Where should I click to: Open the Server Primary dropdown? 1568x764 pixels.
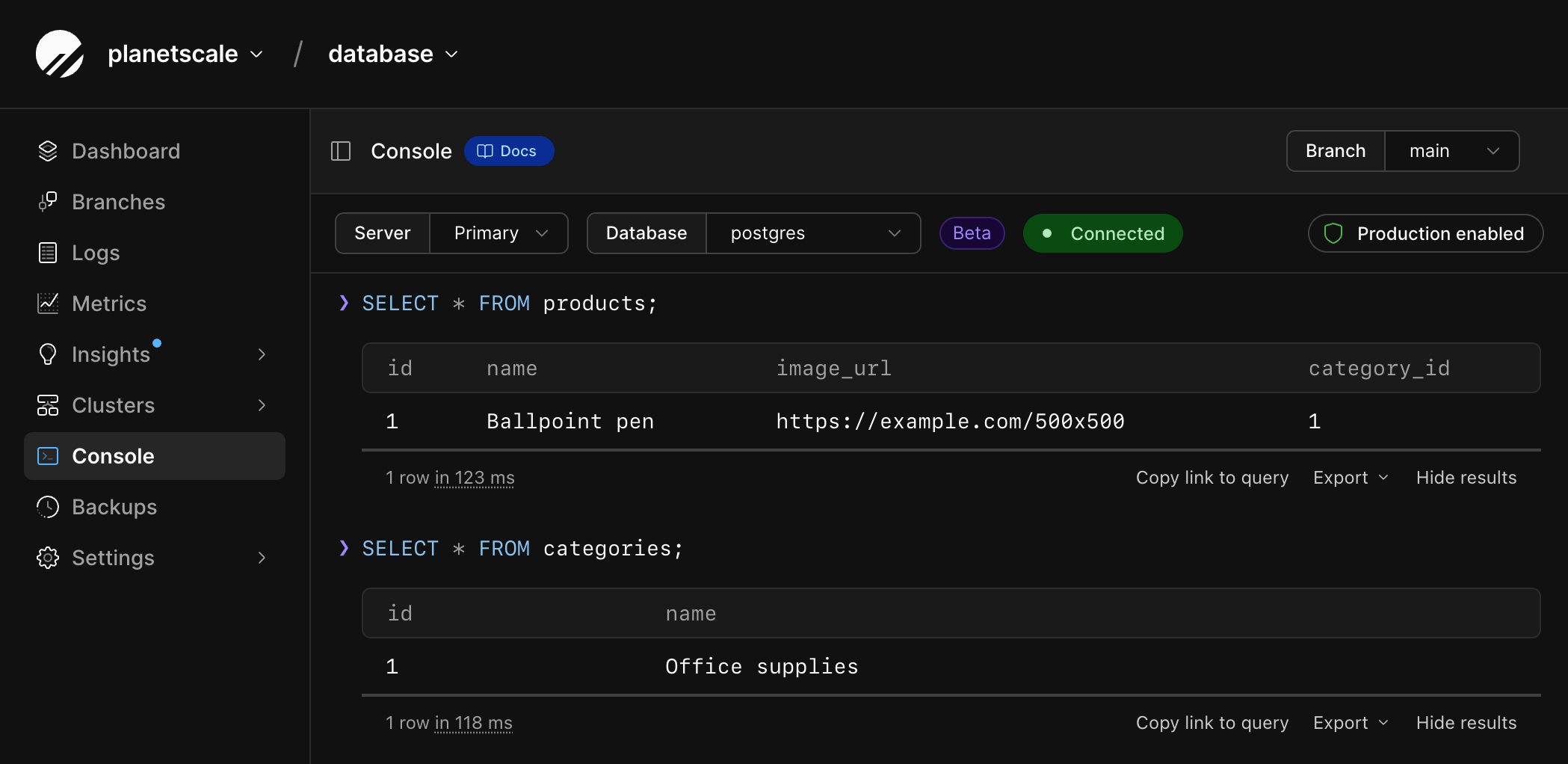[499, 233]
